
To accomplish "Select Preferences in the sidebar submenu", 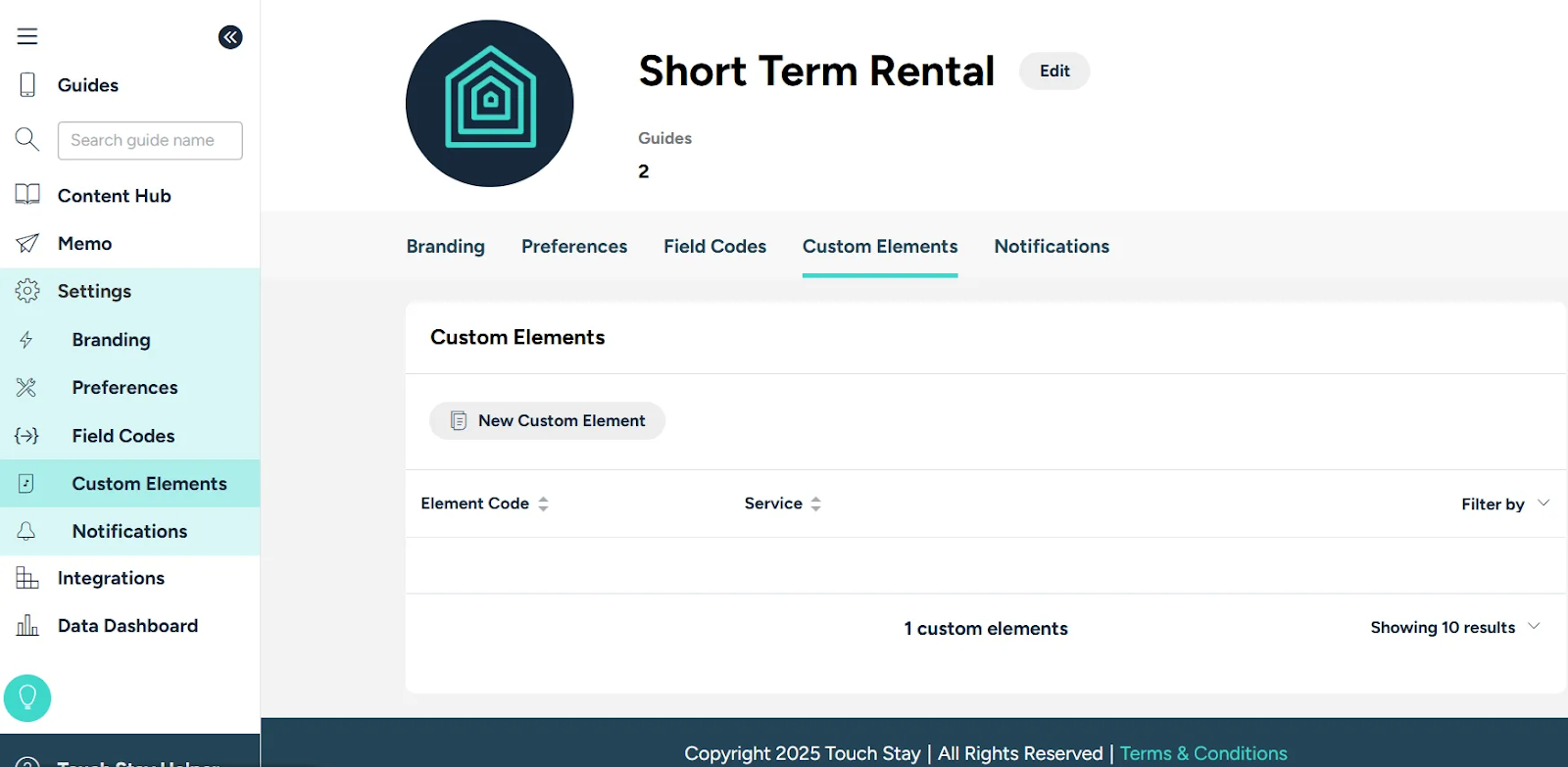I will 125,388.
